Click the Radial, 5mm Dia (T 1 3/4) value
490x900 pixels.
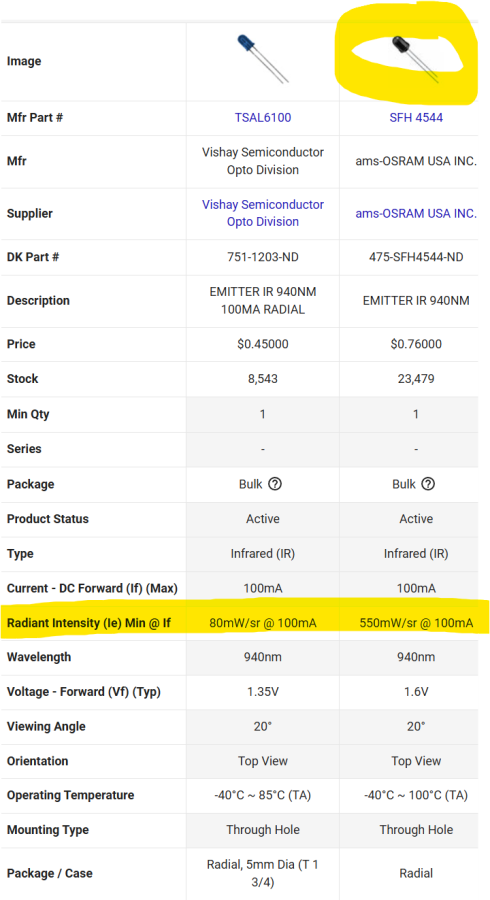click(263, 873)
